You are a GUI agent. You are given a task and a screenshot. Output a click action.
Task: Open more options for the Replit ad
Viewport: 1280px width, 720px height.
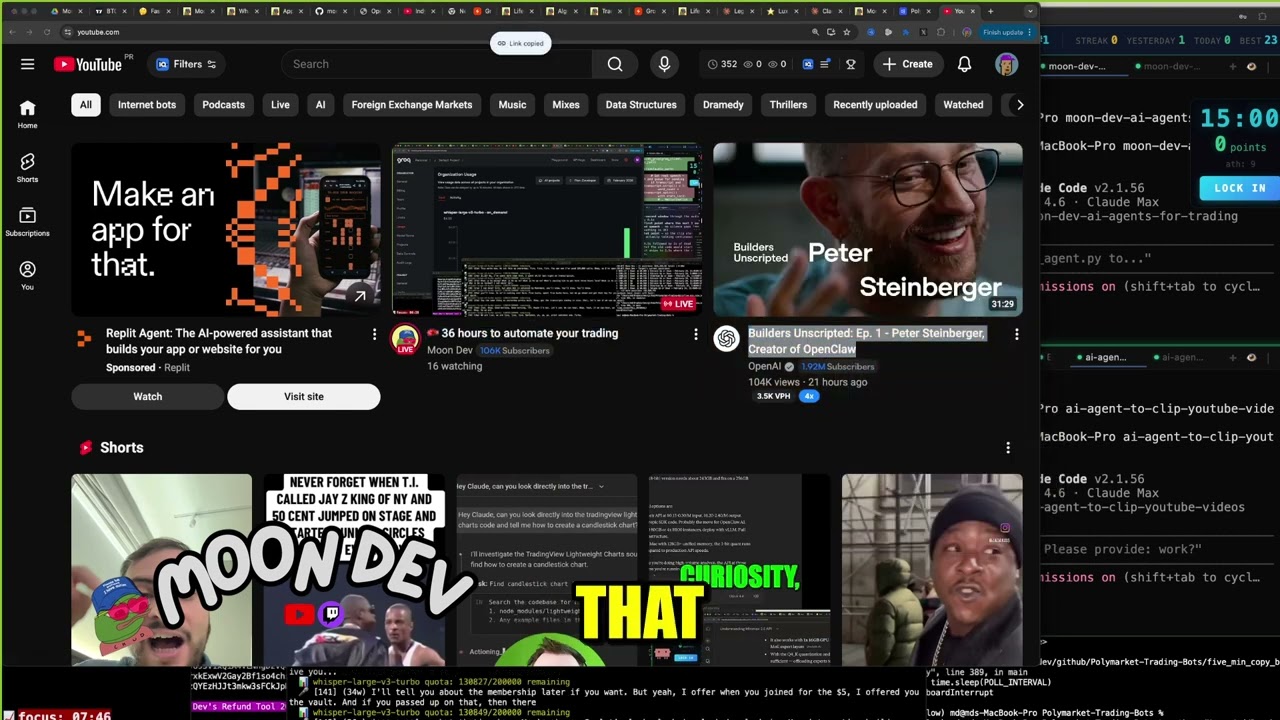(x=374, y=334)
